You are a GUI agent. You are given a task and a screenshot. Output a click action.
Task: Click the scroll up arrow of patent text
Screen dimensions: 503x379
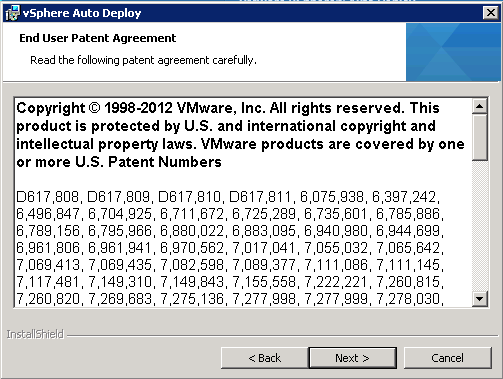coord(480,106)
